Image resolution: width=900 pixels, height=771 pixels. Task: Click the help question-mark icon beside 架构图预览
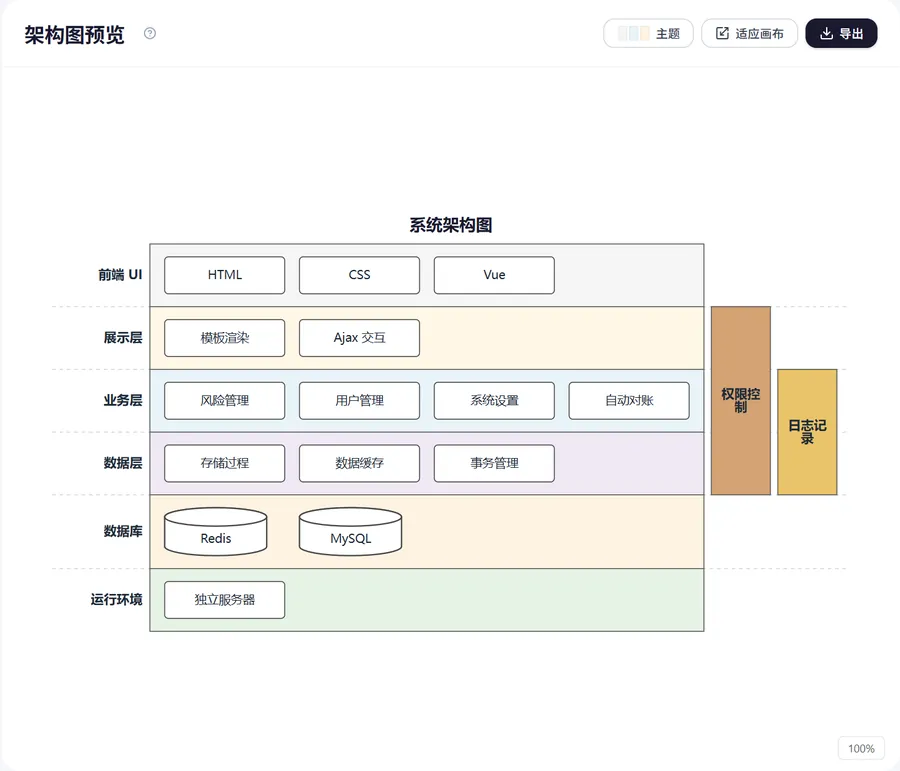coord(150,33)
